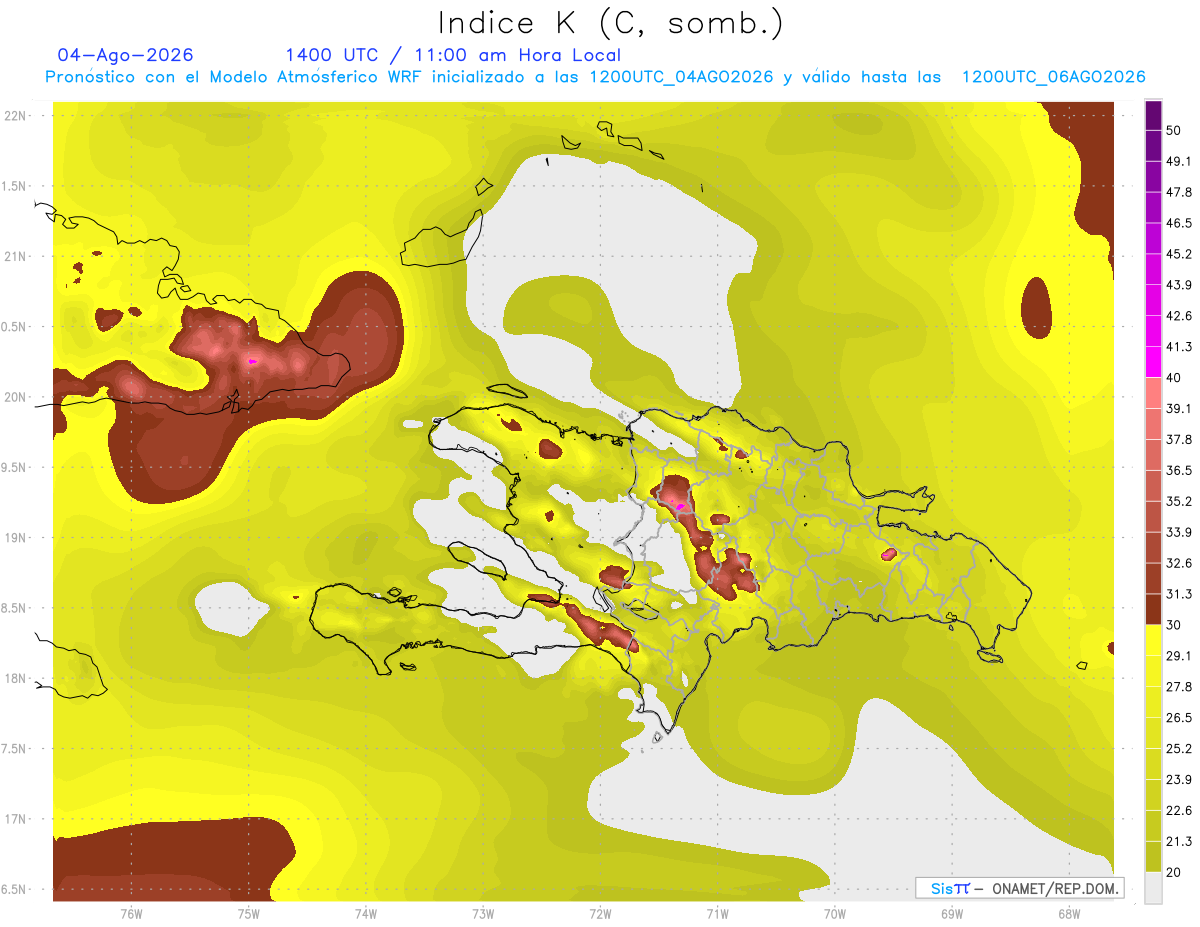Click the '26.5' color scale label
Screen dimensions: 1200x927
(1179, 717)
